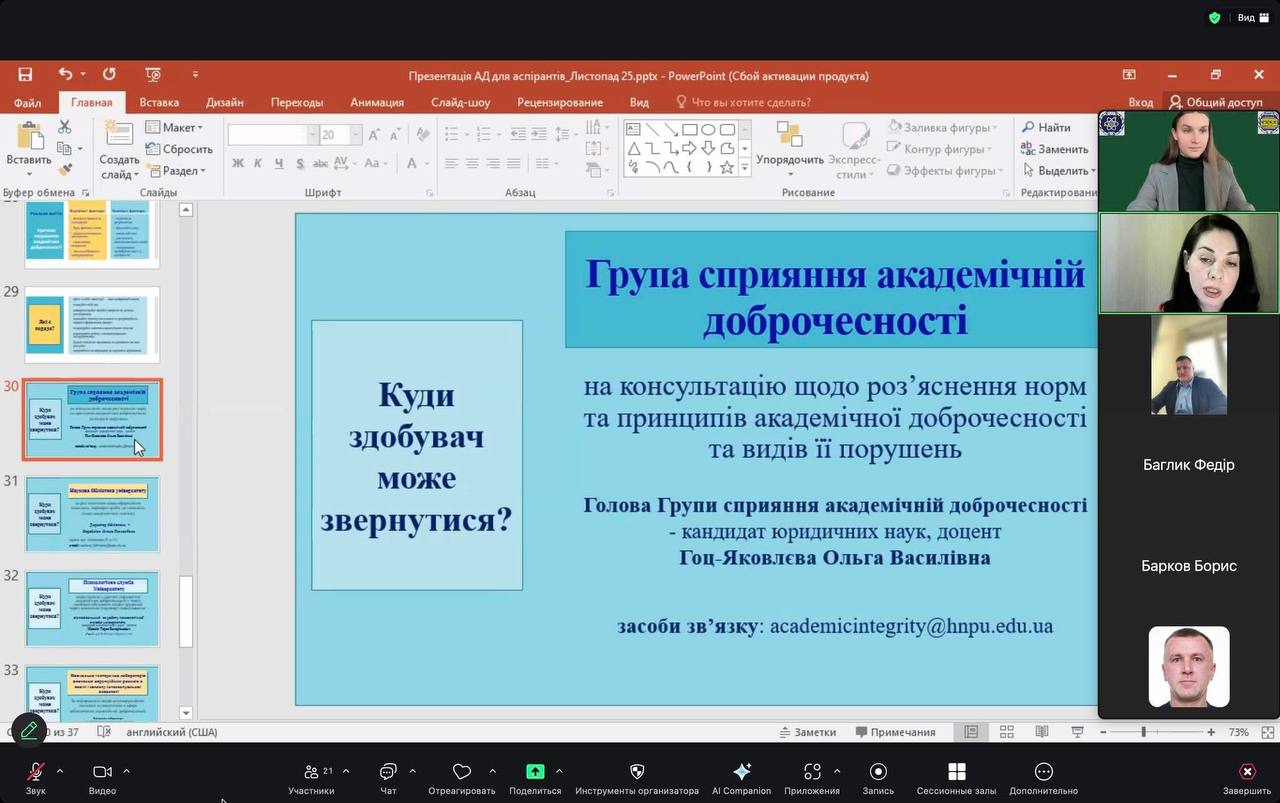The width and height of the screenshot is (1280, 803).
Task: Click the Общий доступ share button
Action: (x=1216, y=102)
